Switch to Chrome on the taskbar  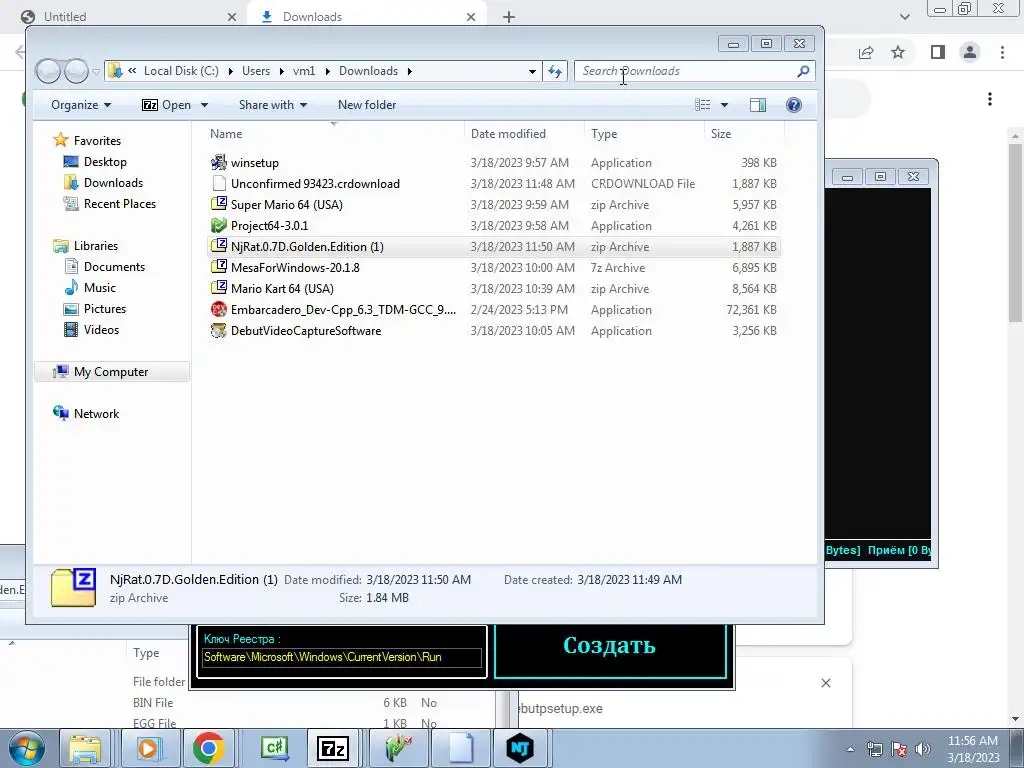[x=209, y=748]
